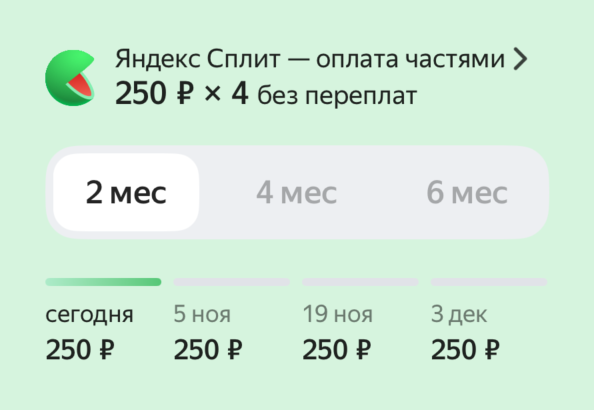Image resolution: width=594 pixels, height=410 pixels.
Task: Choose the 6 мес payment period
Action: (467, 192)
